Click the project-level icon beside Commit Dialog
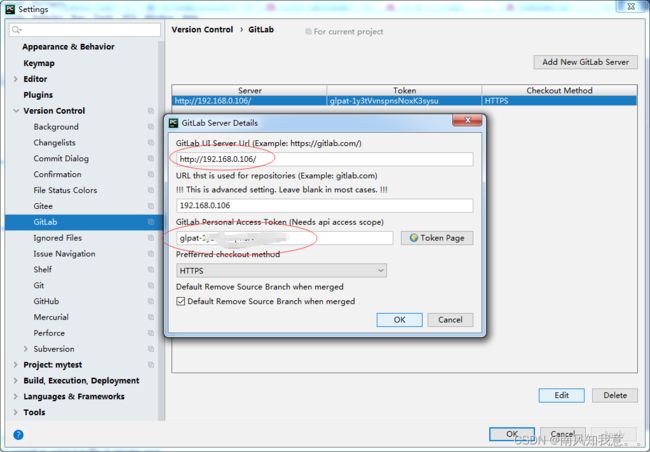Screen dimensions: 650x452 point(151,158)
